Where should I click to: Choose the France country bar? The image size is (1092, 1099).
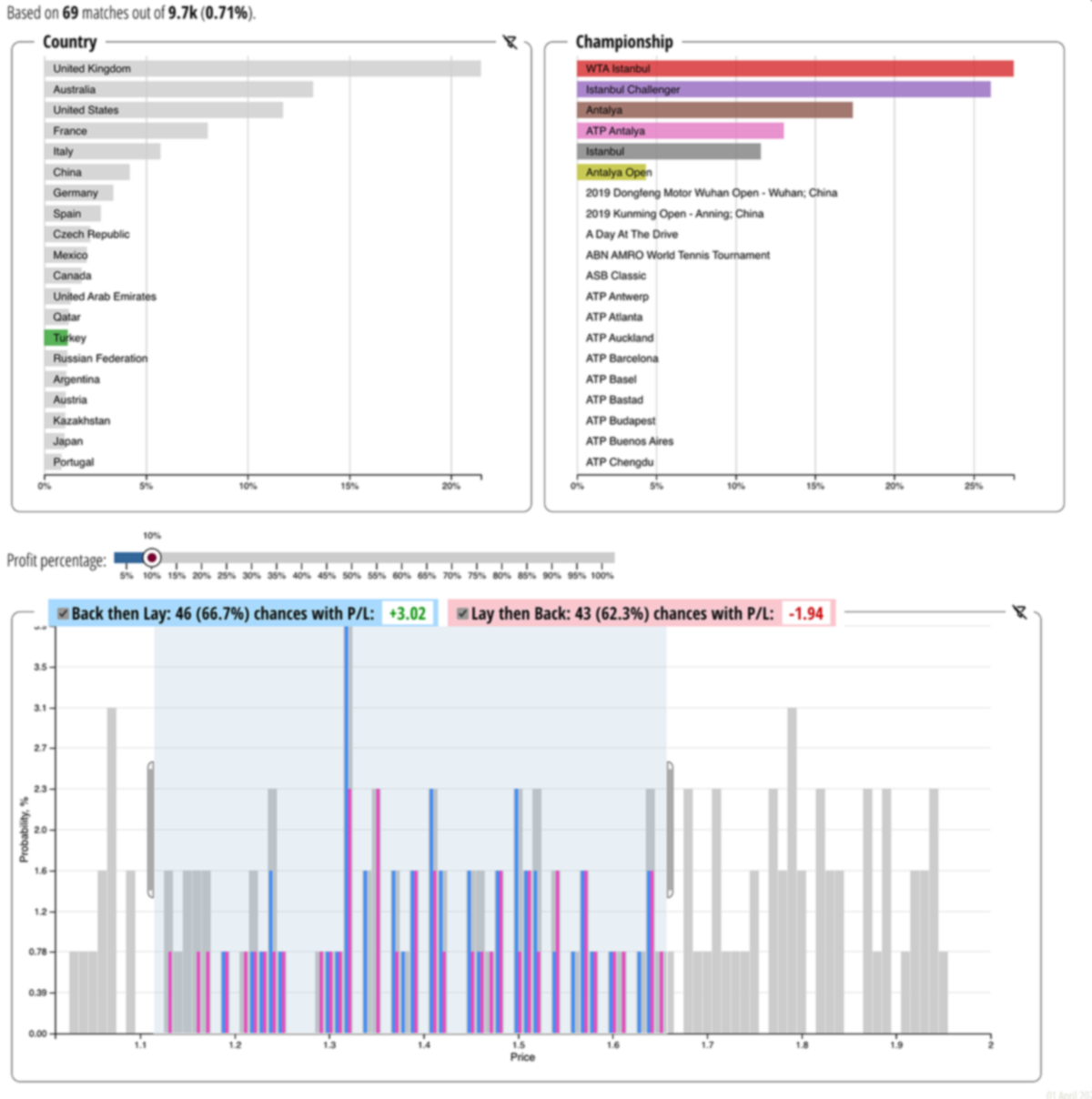click(x=126, y=131)
